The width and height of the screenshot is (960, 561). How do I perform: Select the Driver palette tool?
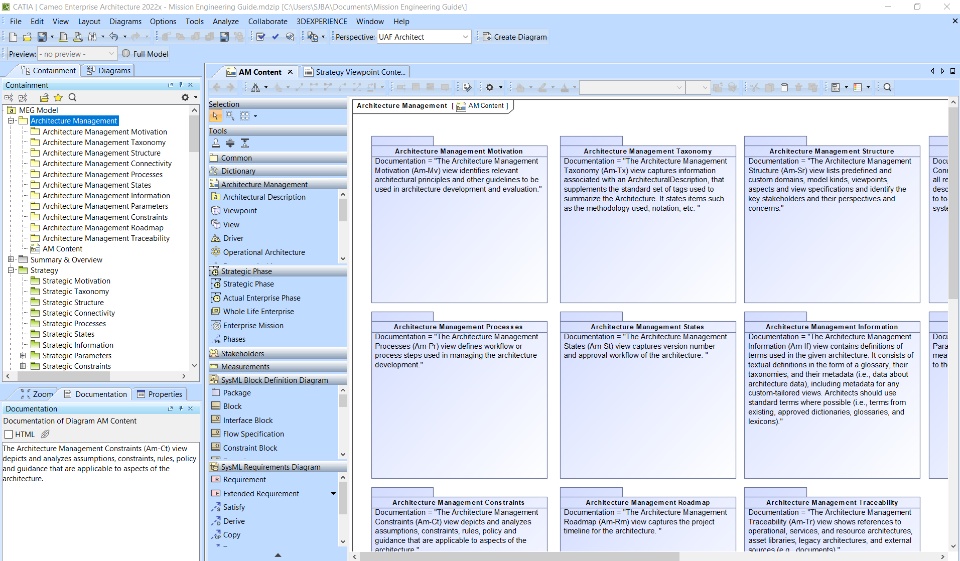(233, 238)
